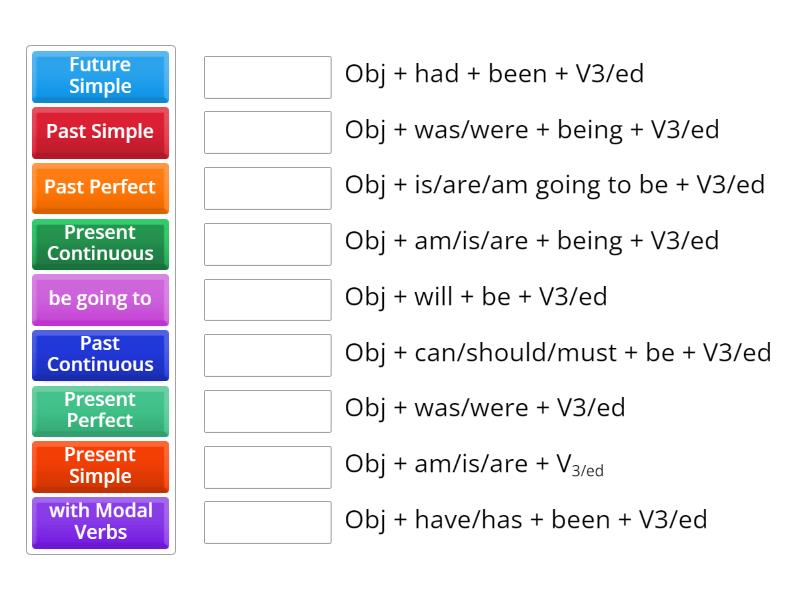Select the answer box for Obj + will + be + V3/ed
Screen dimensions: 800x600
(266, 297)
